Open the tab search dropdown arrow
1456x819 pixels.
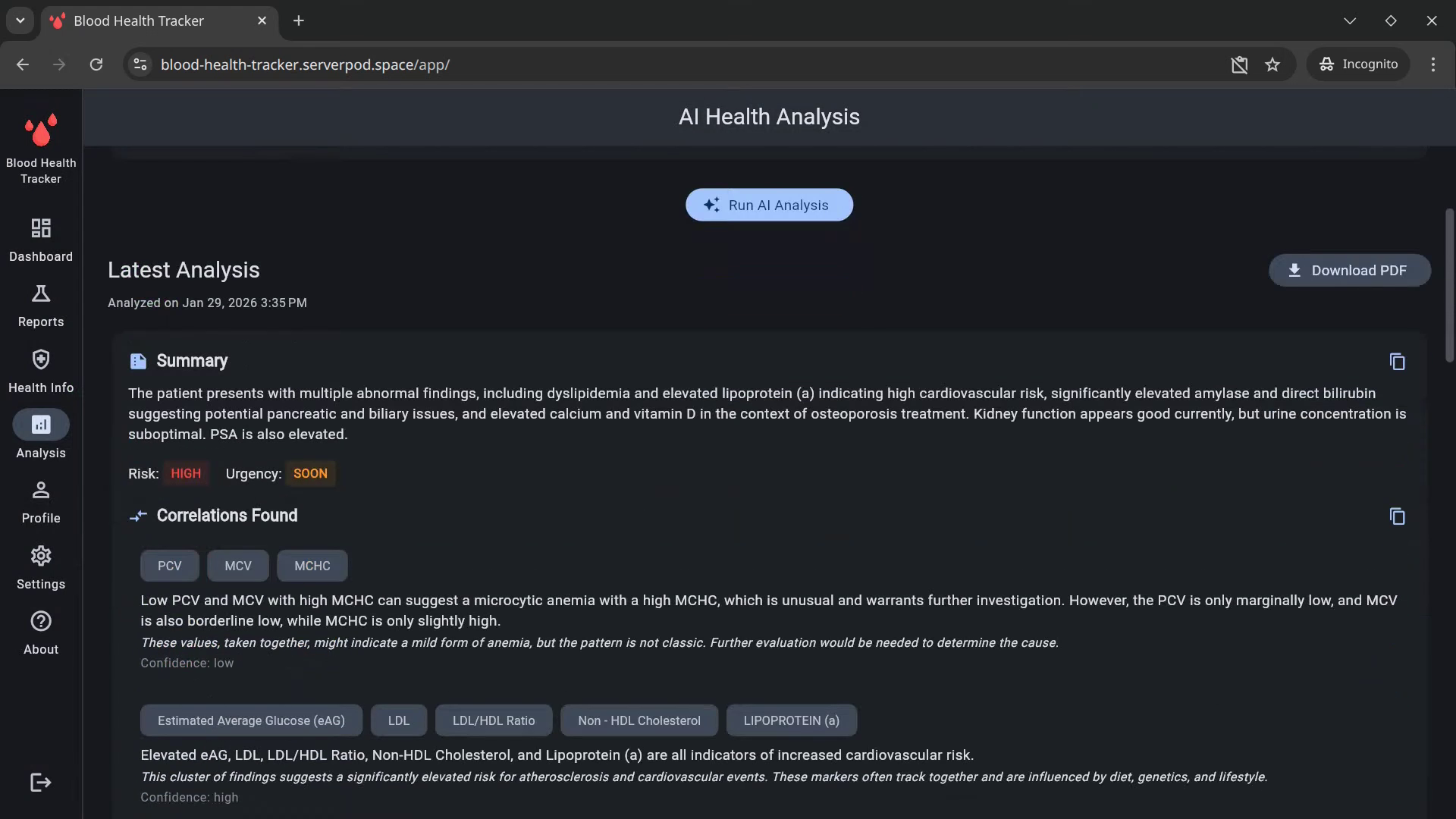(20, 20)
